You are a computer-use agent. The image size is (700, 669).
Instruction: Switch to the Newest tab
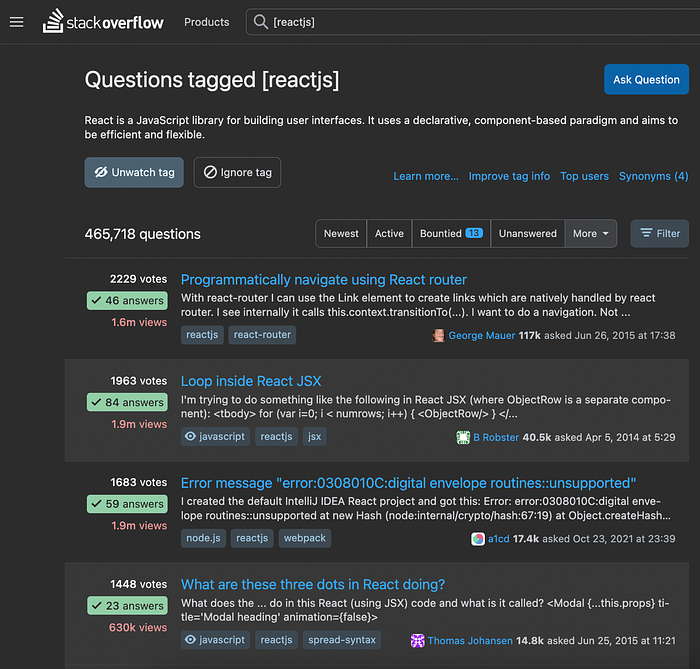[341, 233]
